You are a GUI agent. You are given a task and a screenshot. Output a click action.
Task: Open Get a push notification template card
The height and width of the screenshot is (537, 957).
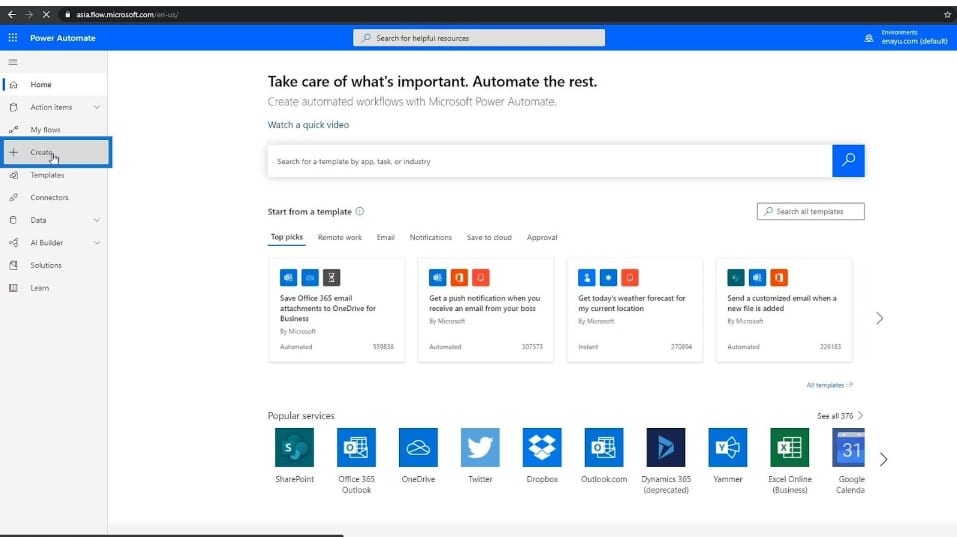click(486, 310)
